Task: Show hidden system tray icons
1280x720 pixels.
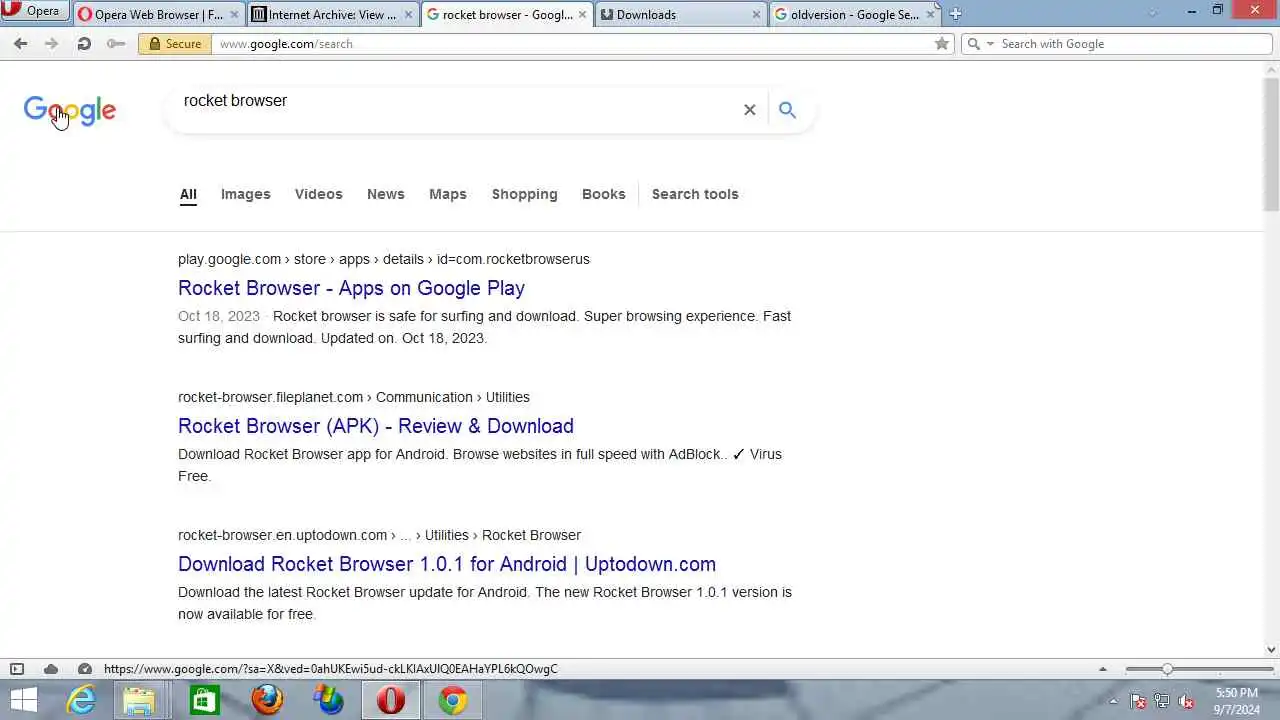Action: [x=1113, y=701]
